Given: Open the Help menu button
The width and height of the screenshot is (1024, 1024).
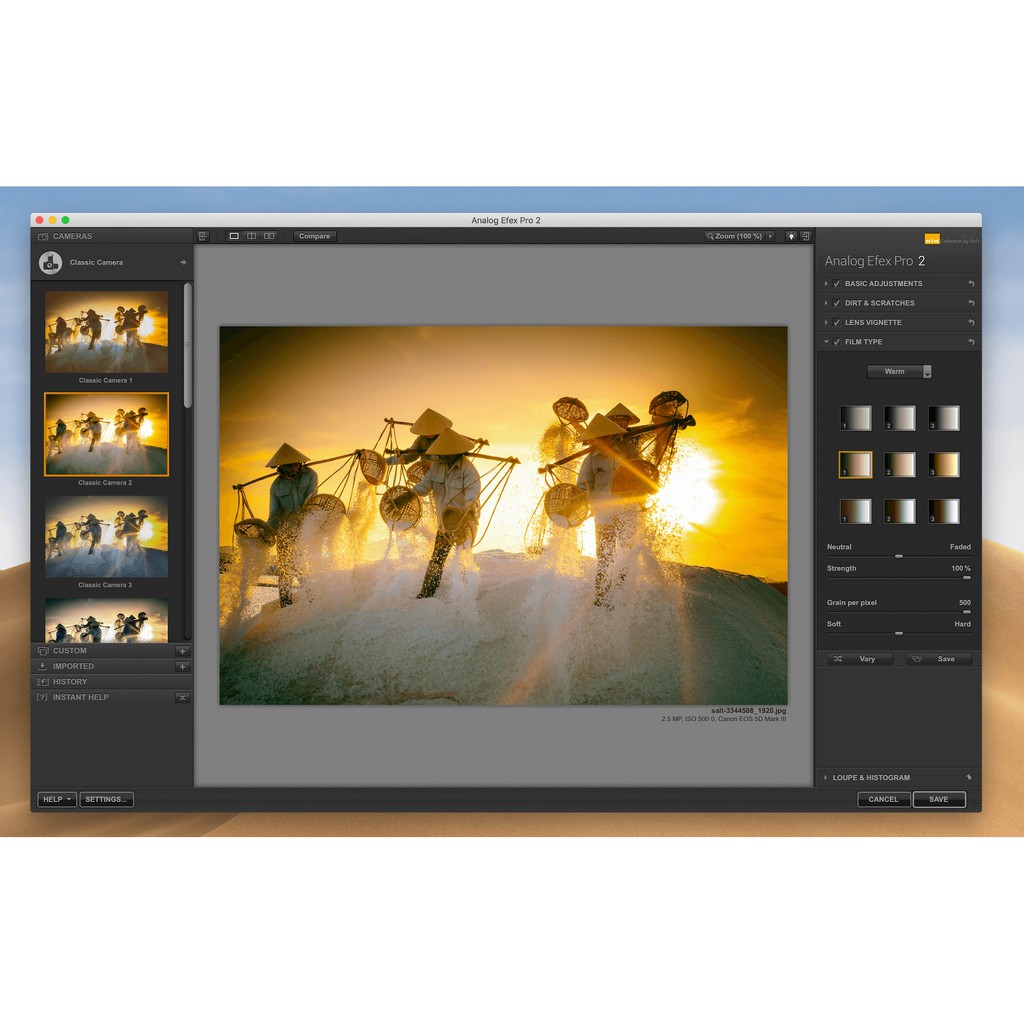Looking at the screenshot, I should [x=57, y=799].
